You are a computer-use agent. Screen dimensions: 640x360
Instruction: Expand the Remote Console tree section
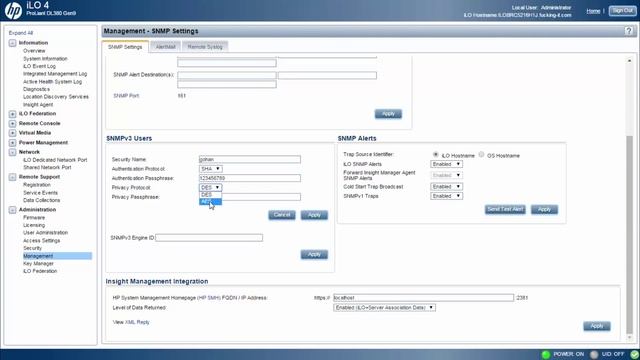(12, 123)
